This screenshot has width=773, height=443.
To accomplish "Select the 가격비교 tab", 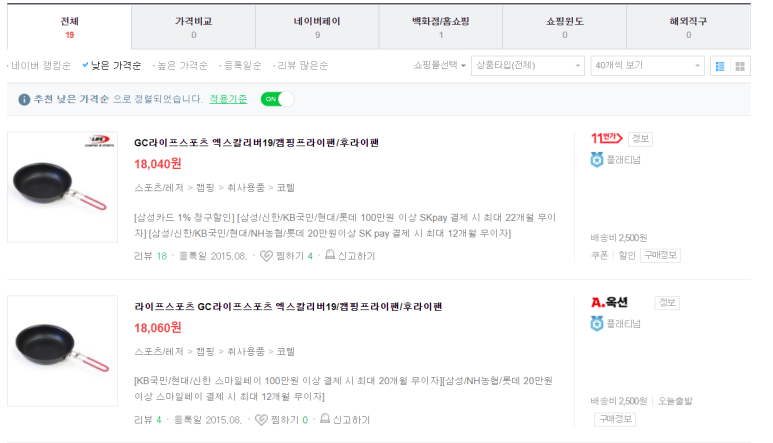I will 193,27.
